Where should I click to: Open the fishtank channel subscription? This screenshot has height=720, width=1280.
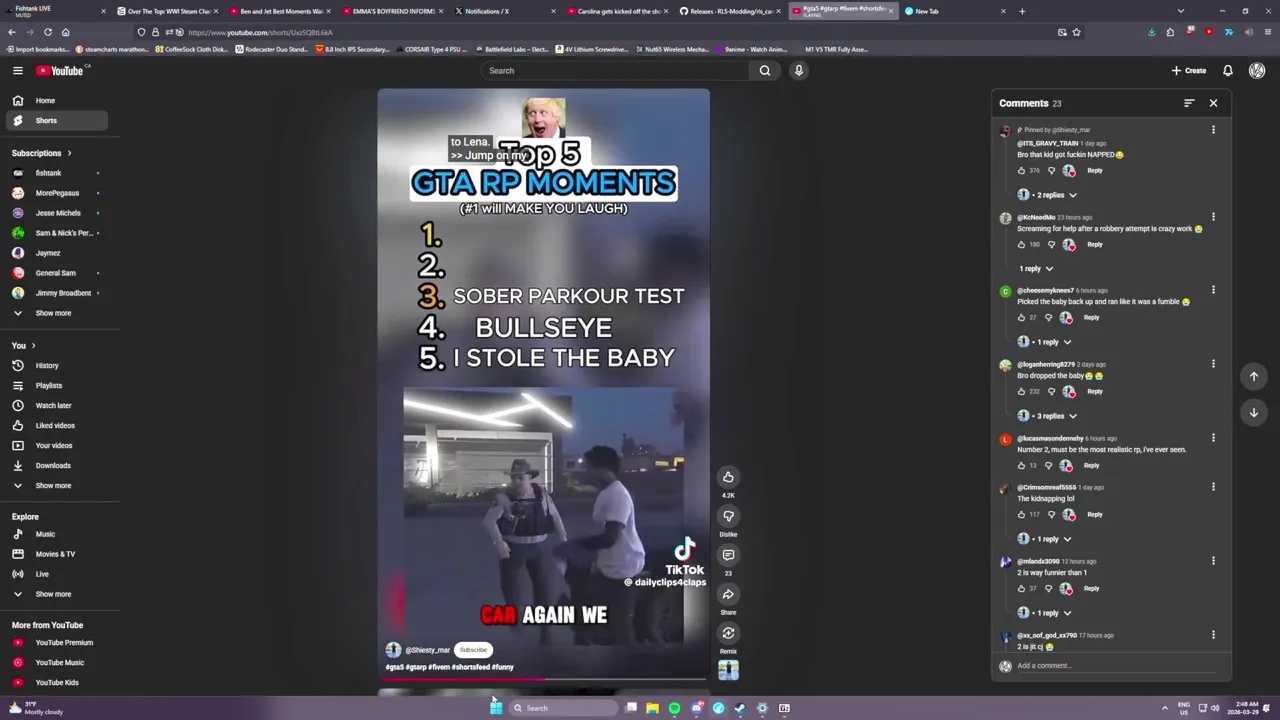click(x=57, y=173)
